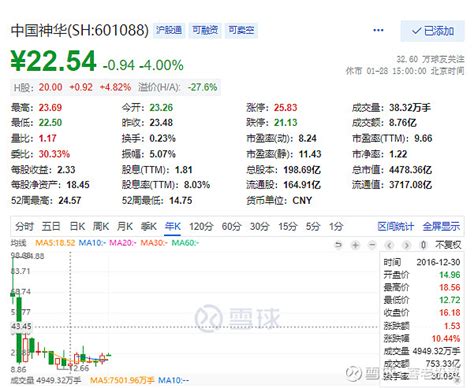Viewport: 474px width, 388px height.
Task: Click the 货币单位 CNY value
Action: [302, 201]
